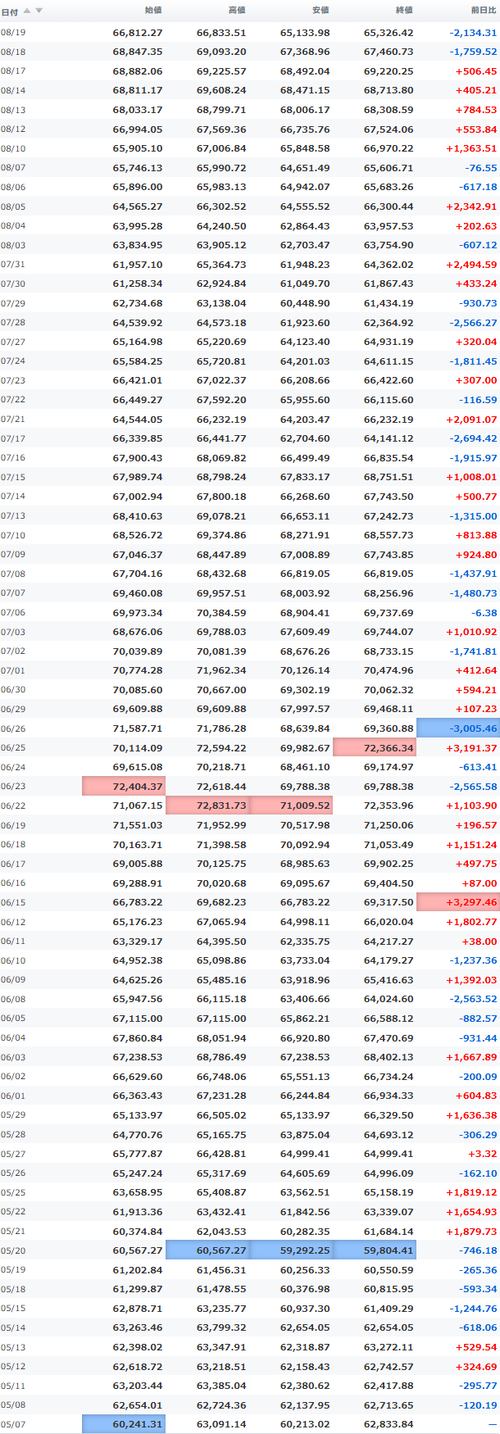This screenshot has height=1434, width=500.
Task: Select the red highlighted 72,404.37 opening cell
Action: [x=124, y=787]
